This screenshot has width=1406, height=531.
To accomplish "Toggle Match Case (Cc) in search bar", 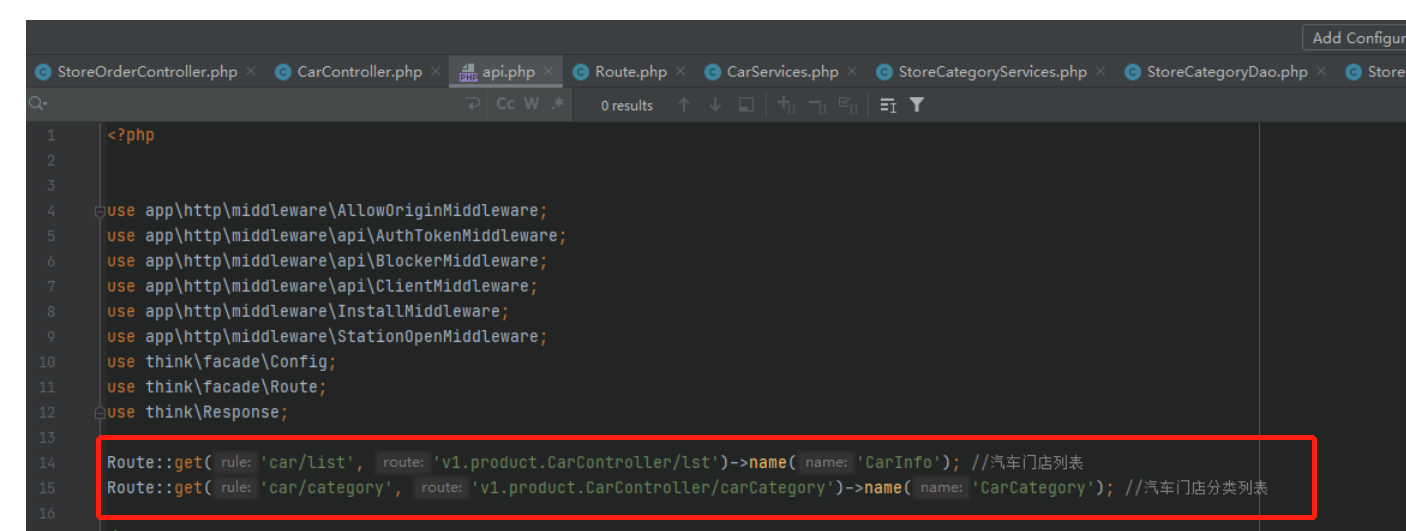I will point(506,104).
